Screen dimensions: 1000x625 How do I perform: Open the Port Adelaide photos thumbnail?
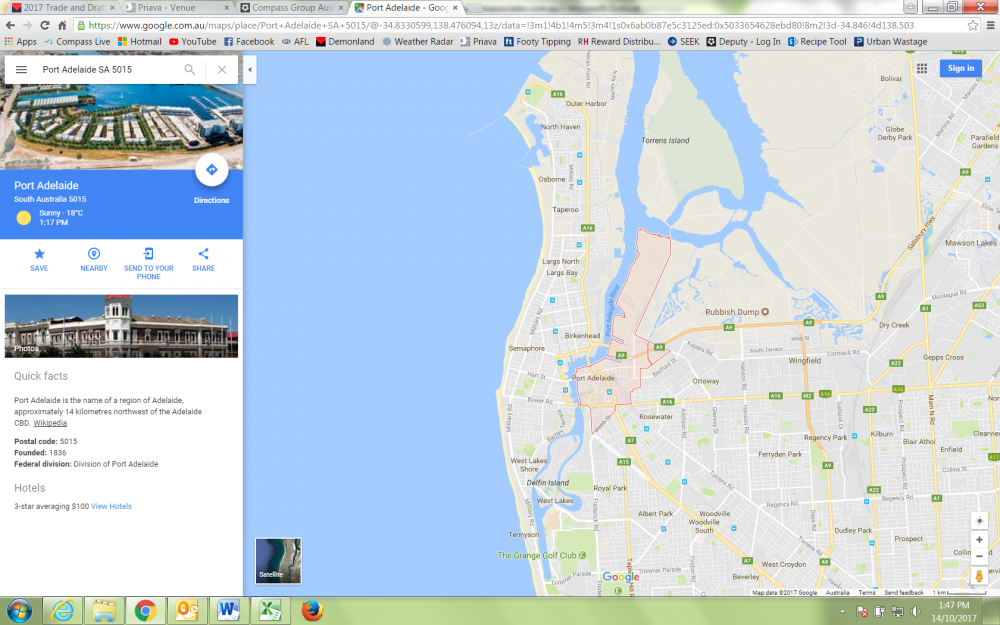tap(121, 326)
